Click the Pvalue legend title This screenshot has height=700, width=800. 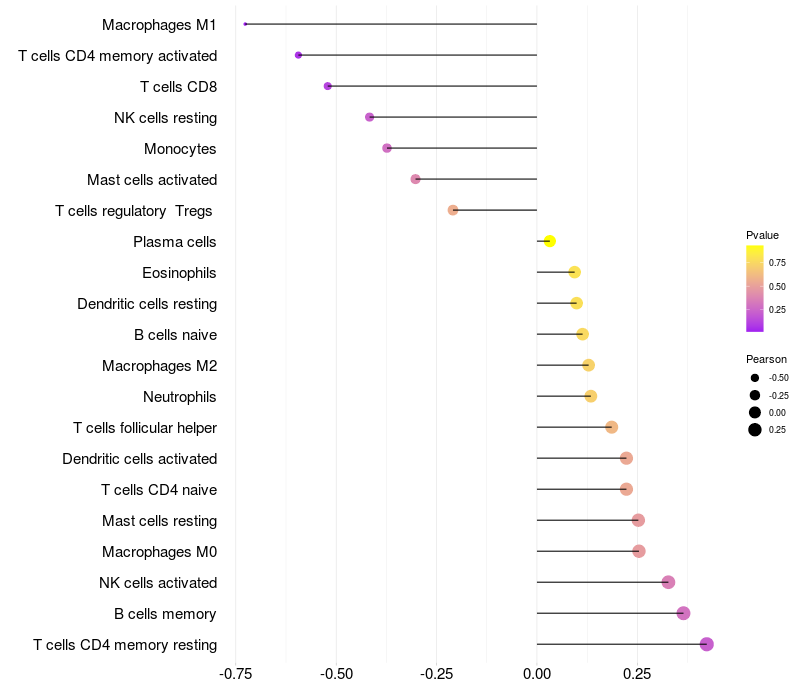(762, 235)
